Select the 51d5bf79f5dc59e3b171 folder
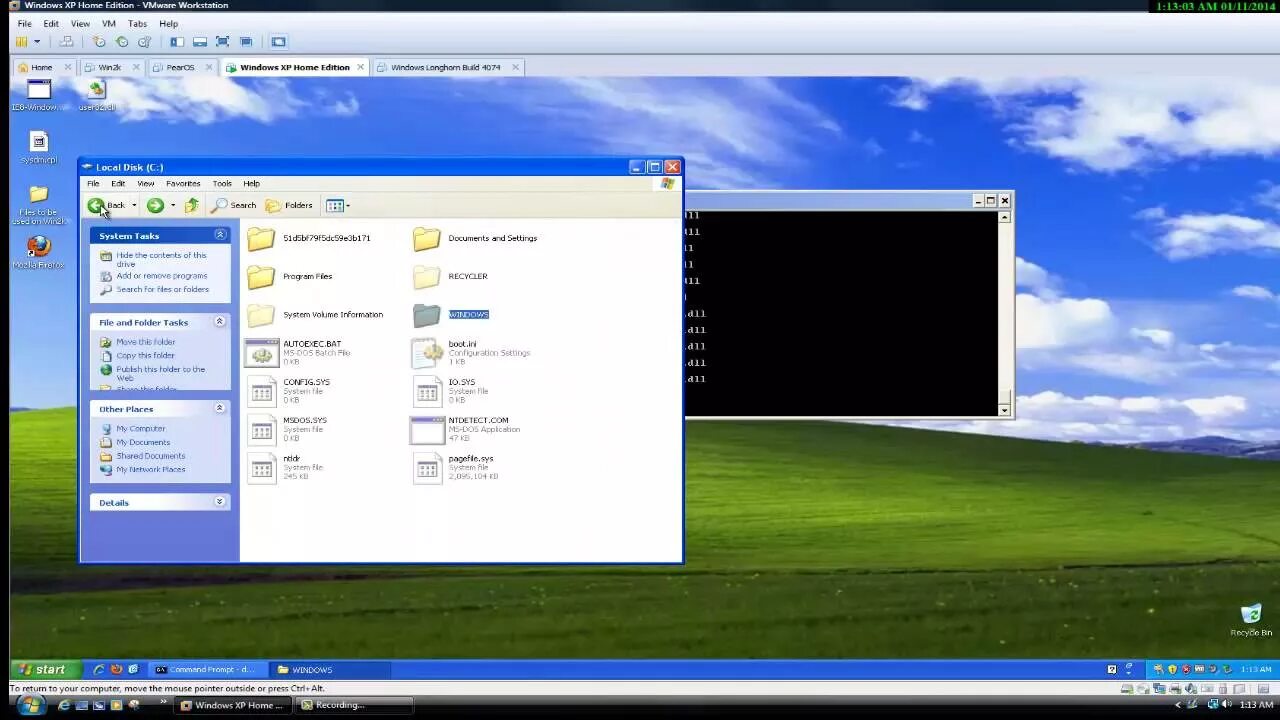Screen dimensions: 1280x720 (x=309, y=238)
